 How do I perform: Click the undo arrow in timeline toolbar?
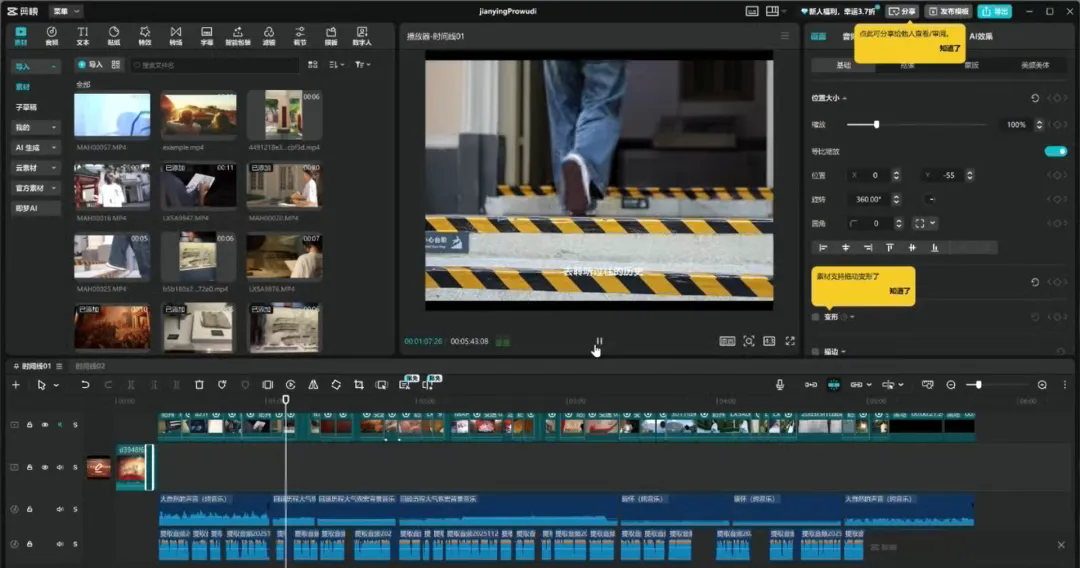coord(85,385)
